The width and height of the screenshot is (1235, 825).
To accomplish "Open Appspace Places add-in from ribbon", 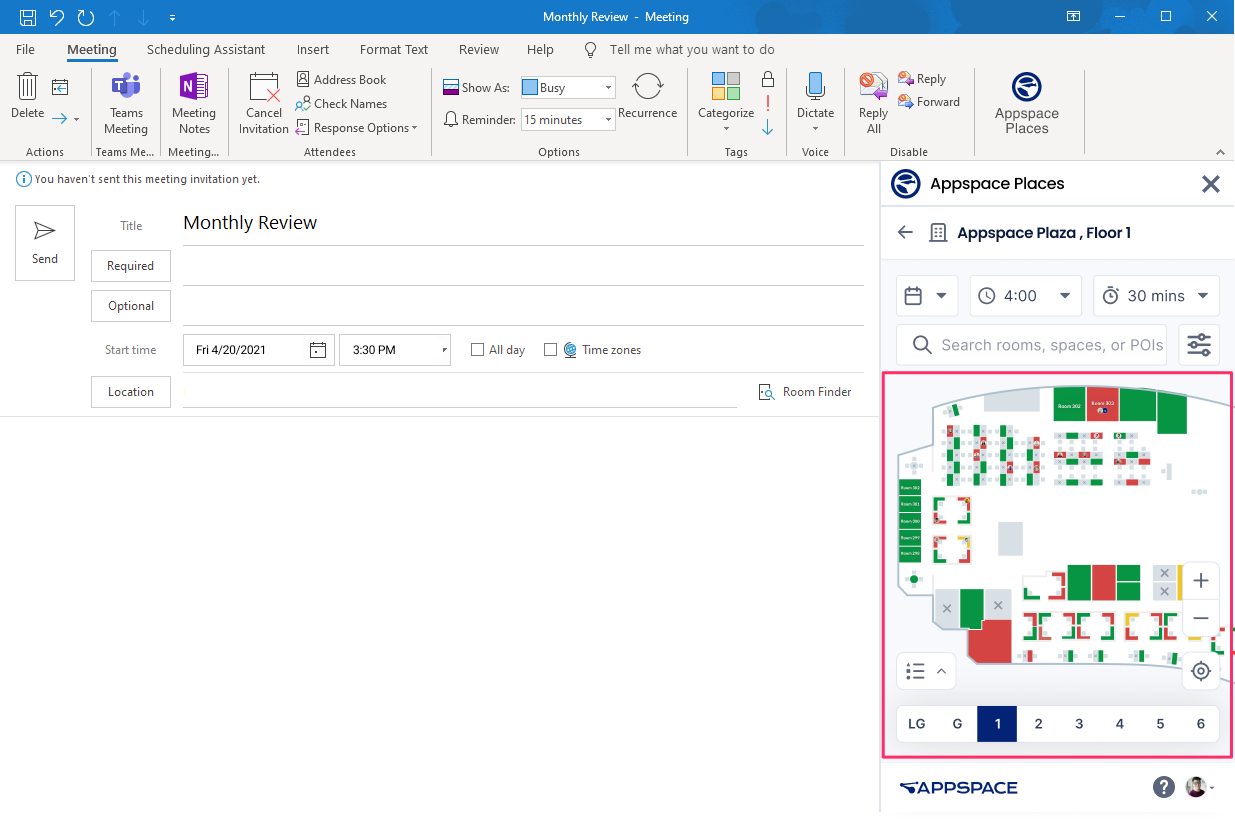I will pos(1027,103).
